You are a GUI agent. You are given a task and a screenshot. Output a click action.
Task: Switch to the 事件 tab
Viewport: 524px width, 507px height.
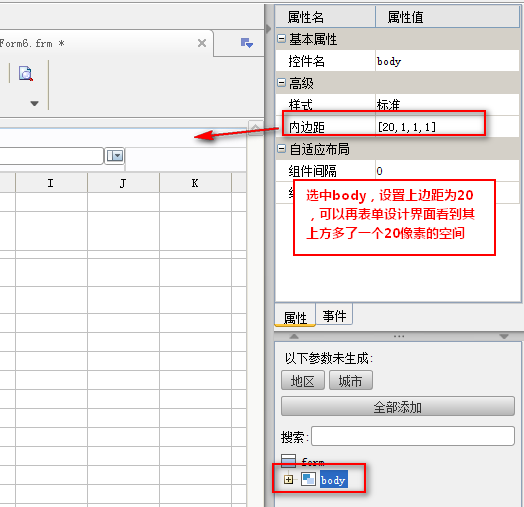point(334,315)
